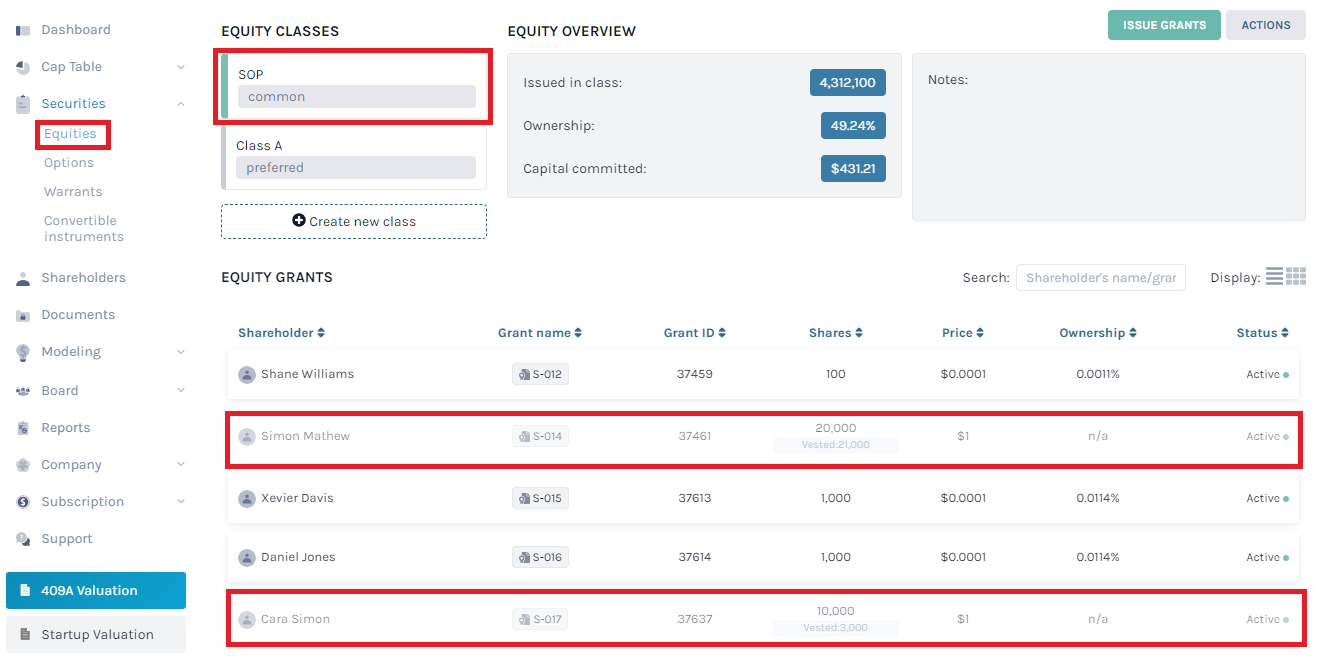Image resolution: width=1325 pixels, height=659 pixels.
Task: Click Create new class
Action: point(353,221)
